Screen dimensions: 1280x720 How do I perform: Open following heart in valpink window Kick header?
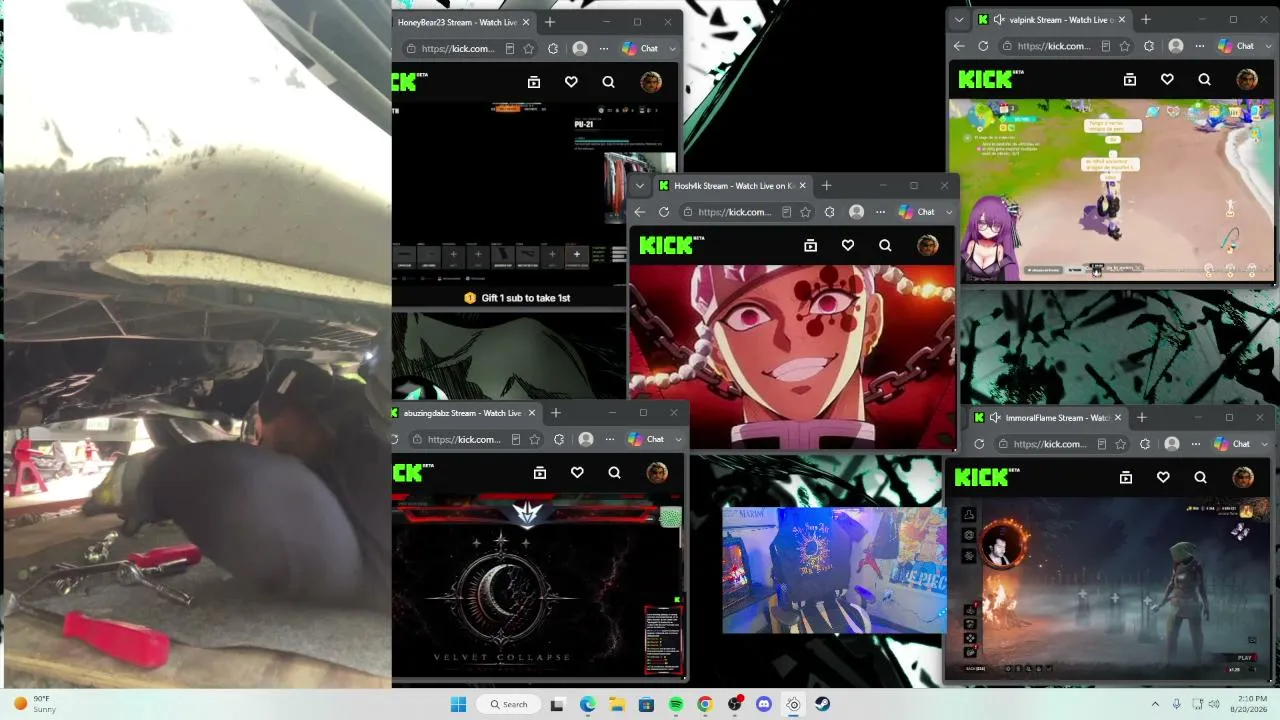[x=1167, y=79]
